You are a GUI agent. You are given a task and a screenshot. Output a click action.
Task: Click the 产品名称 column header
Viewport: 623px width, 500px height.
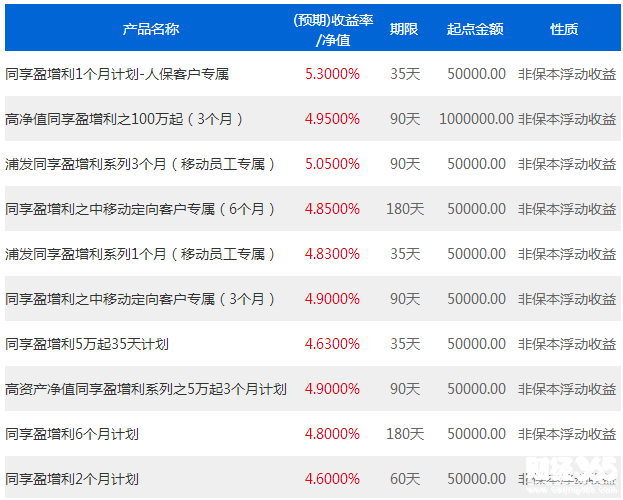(x=151, y=29)
